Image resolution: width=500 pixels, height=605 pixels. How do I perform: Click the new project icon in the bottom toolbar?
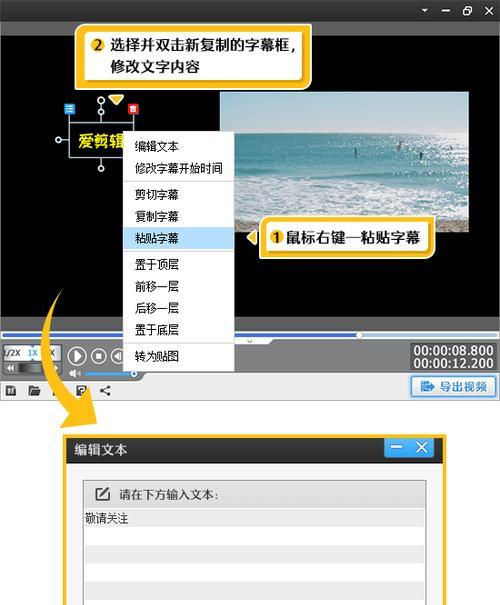point(11,391)
